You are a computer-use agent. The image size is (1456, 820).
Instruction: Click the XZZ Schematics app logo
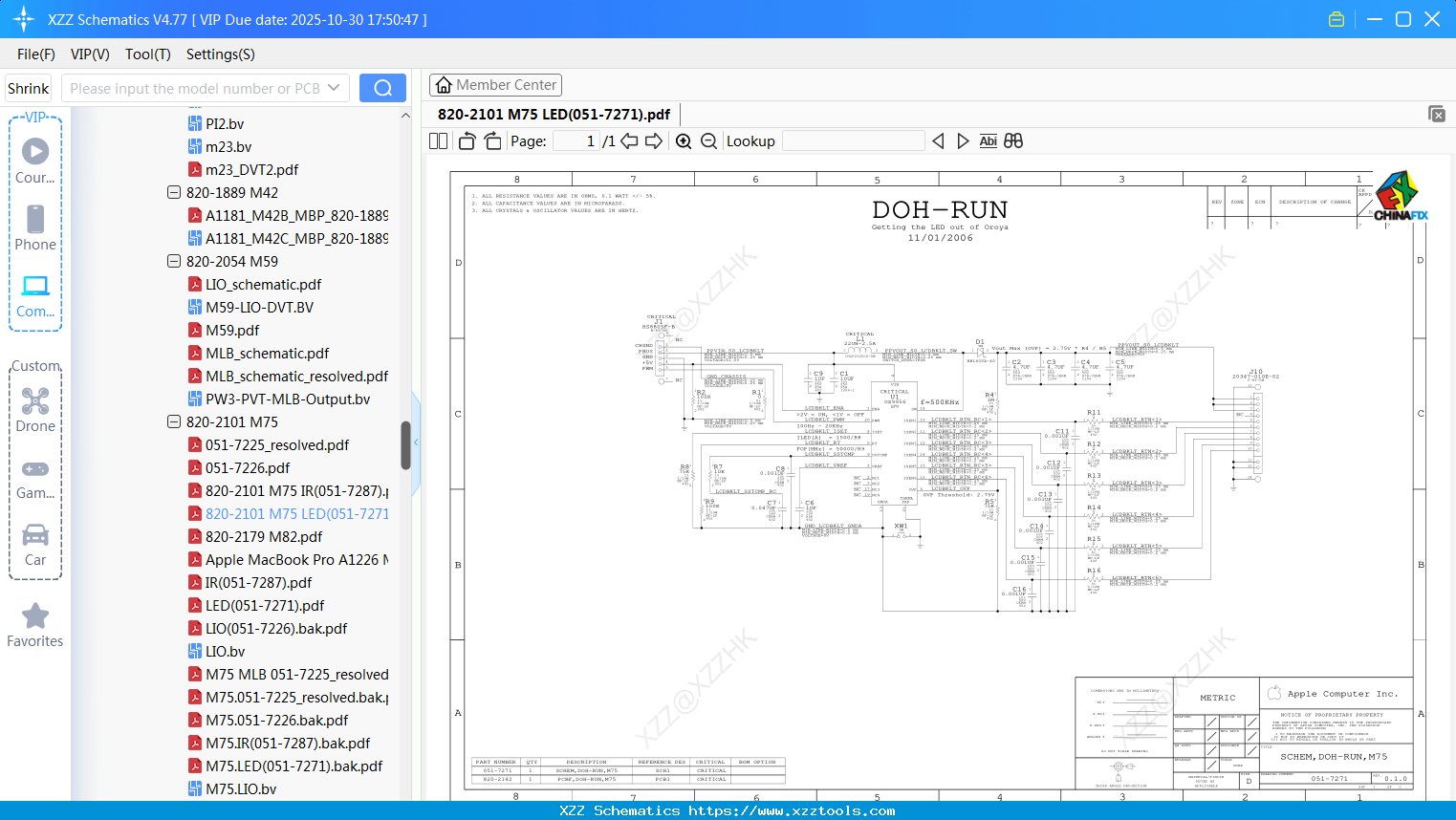pyautogui.click(x=24, y=19)
